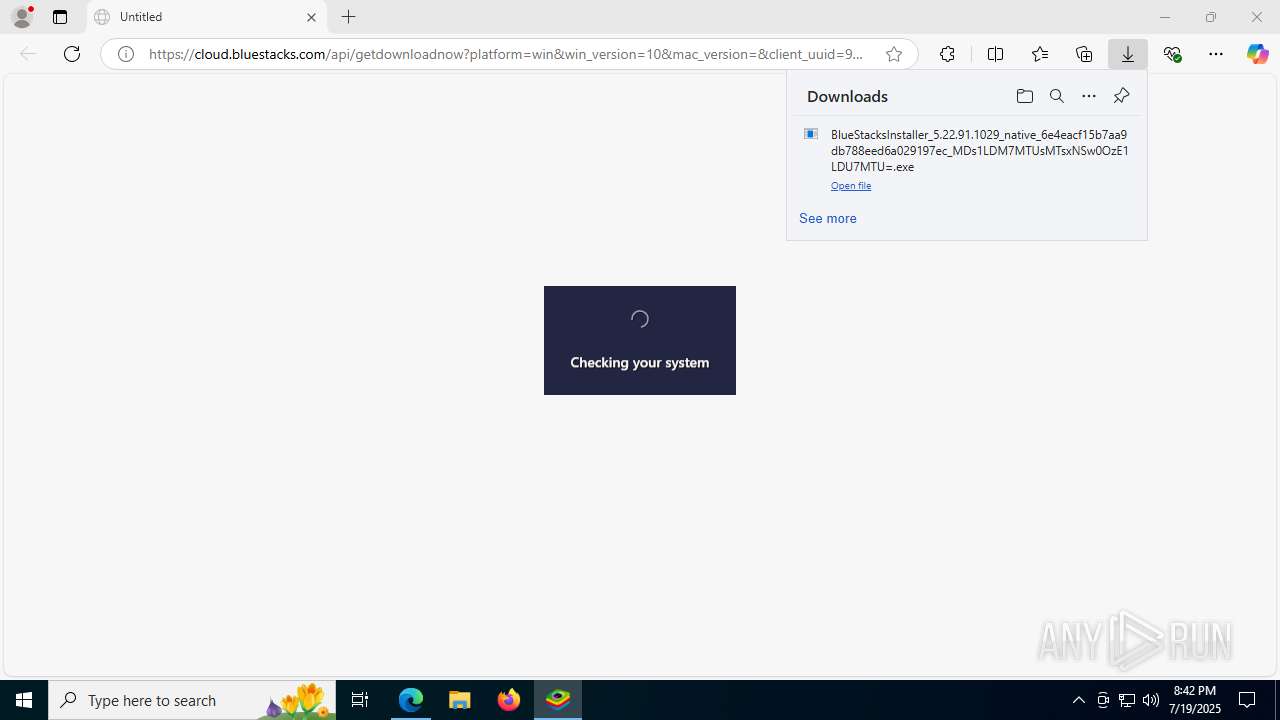
Task: Click the taskbar search box
Action: pyautogui.click(x=192, y=700)
